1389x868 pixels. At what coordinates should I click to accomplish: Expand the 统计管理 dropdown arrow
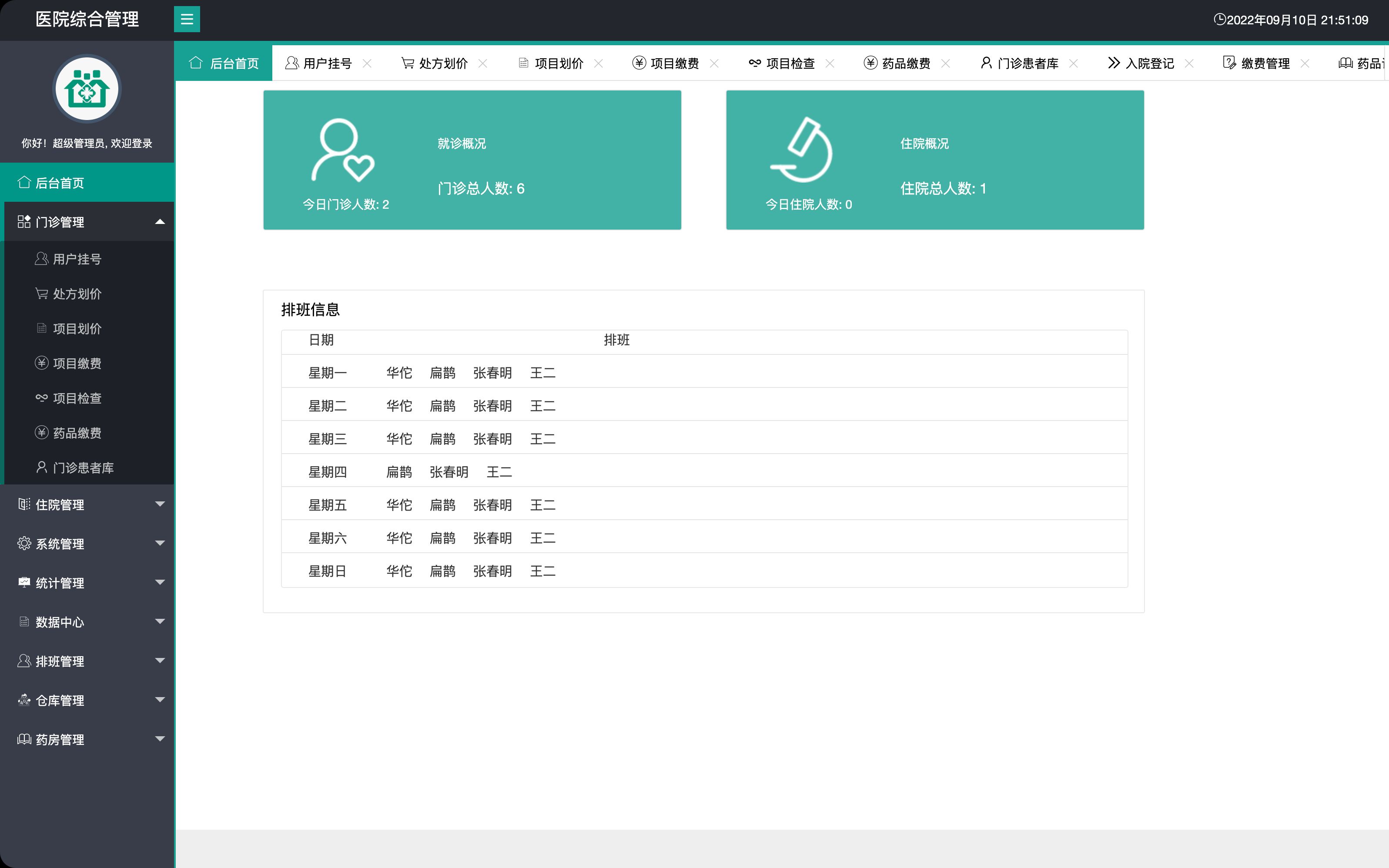(x=160, y=582)
